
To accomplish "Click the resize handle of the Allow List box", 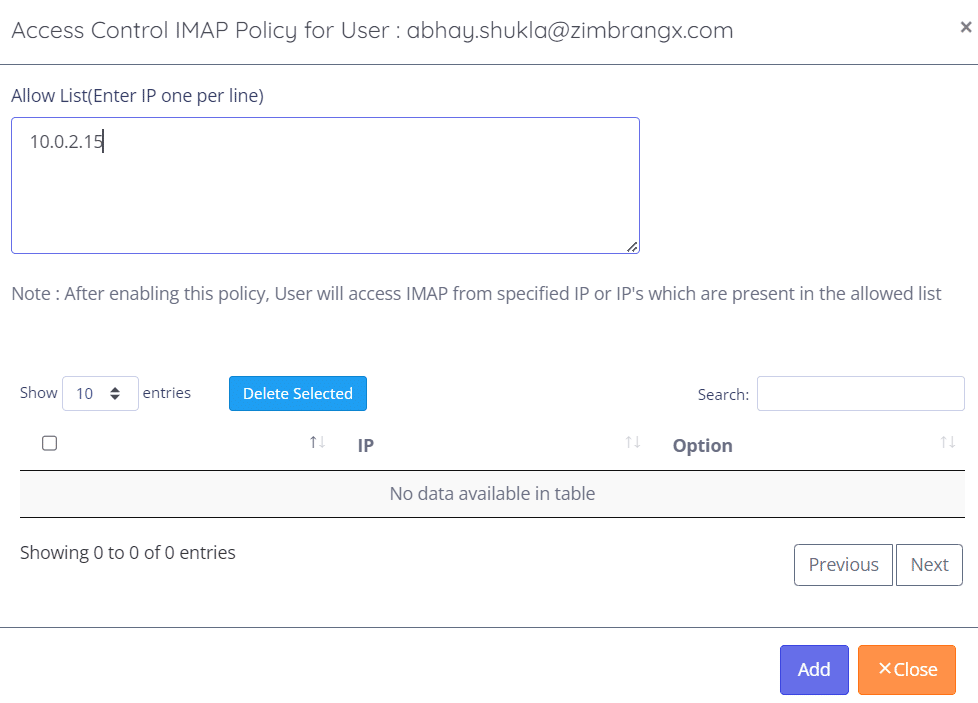I will [633, 247].
